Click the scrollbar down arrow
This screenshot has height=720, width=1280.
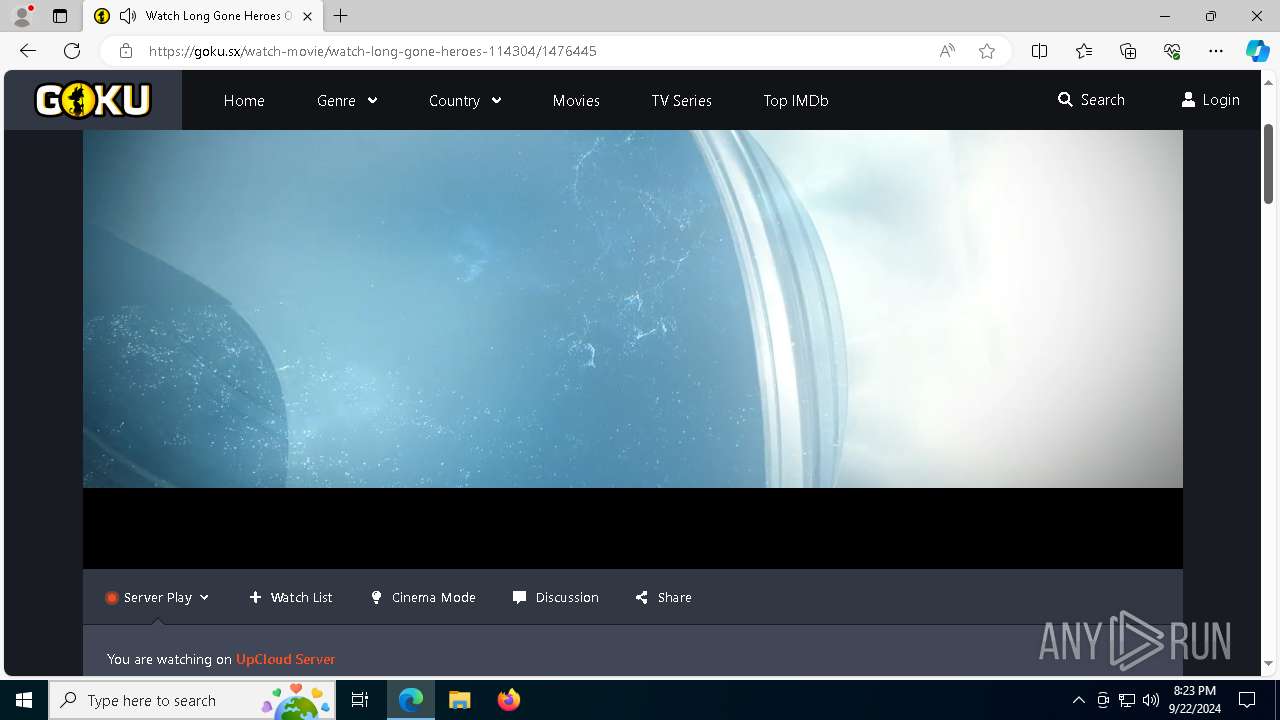pyautogui.click(x=1268, y=663)
